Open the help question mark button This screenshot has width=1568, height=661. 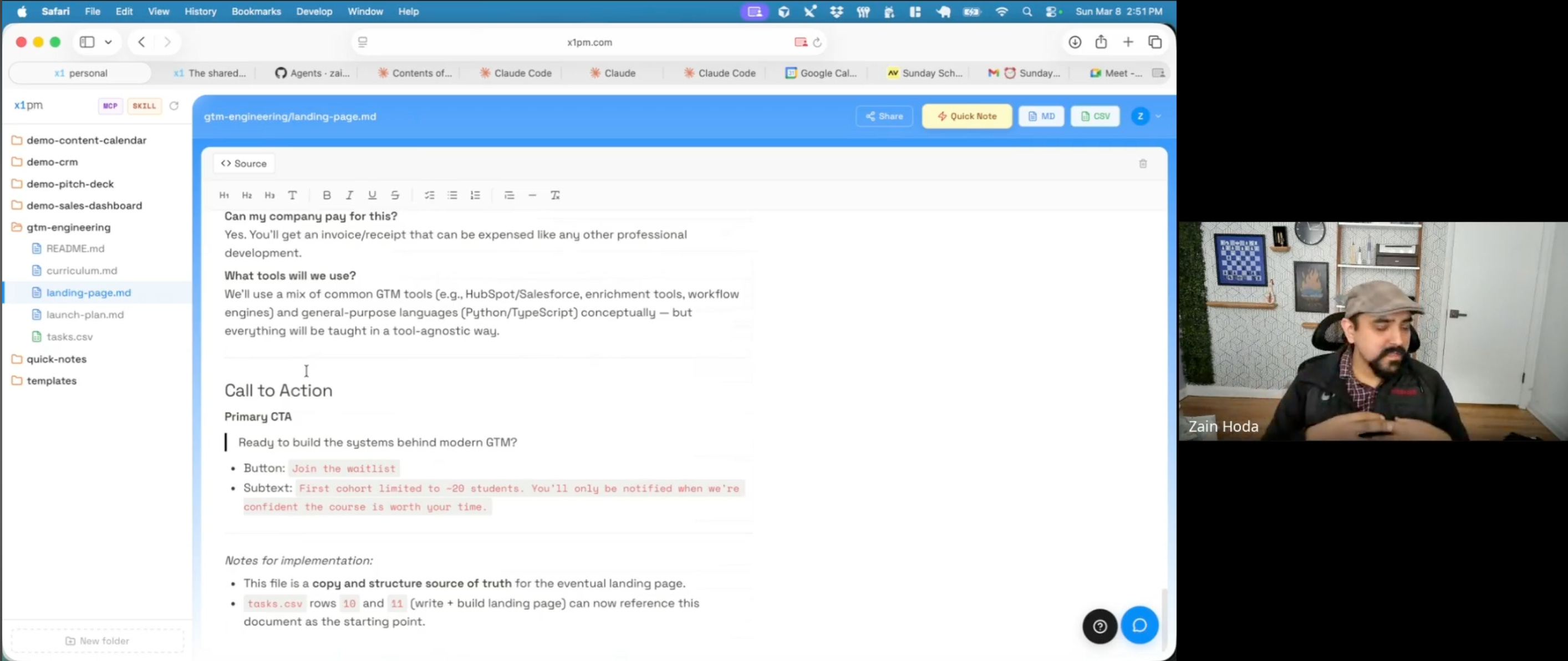pyautogui.click(x=1099, y=626)
